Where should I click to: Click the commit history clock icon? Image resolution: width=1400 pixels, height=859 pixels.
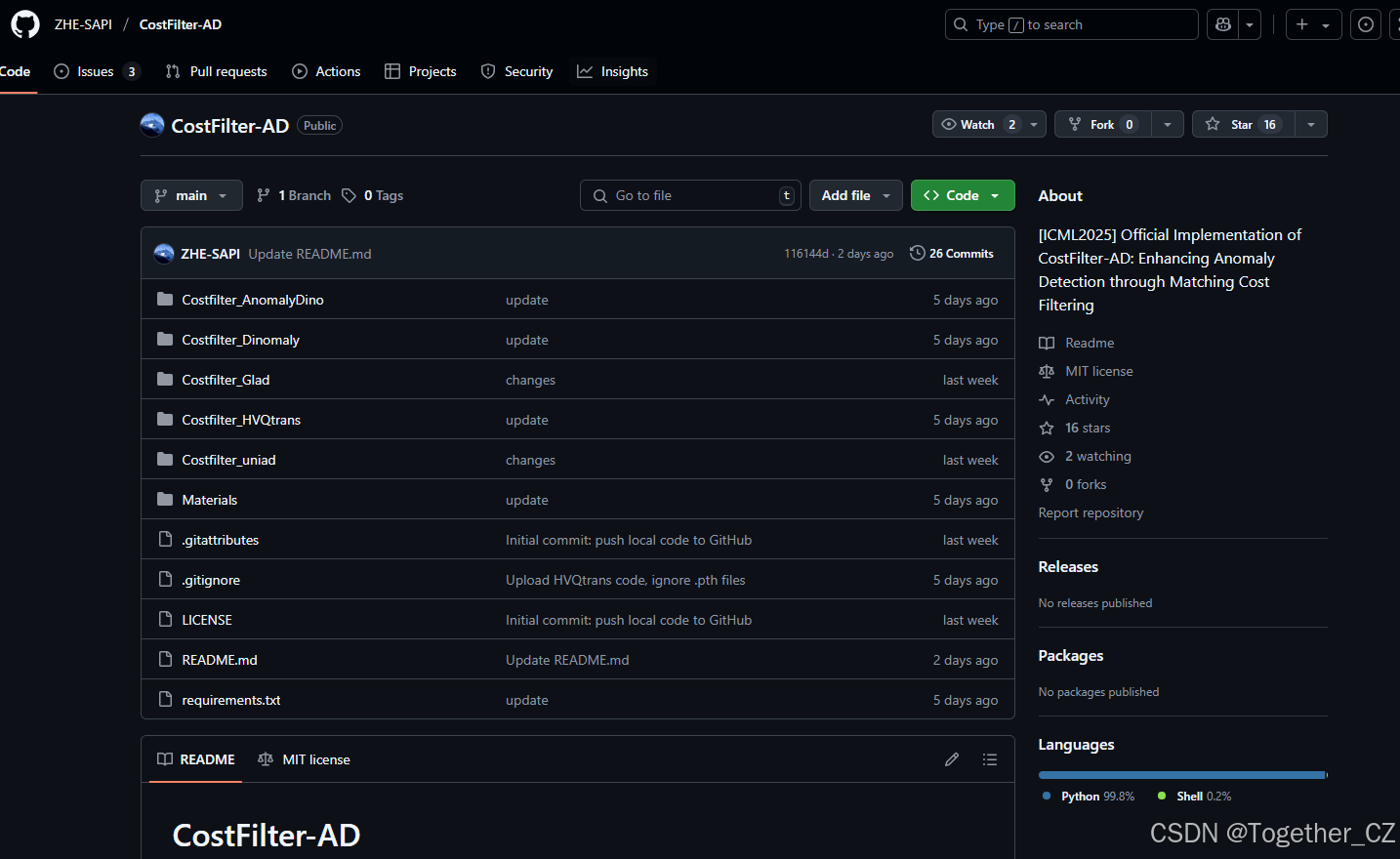click(917, 252)
